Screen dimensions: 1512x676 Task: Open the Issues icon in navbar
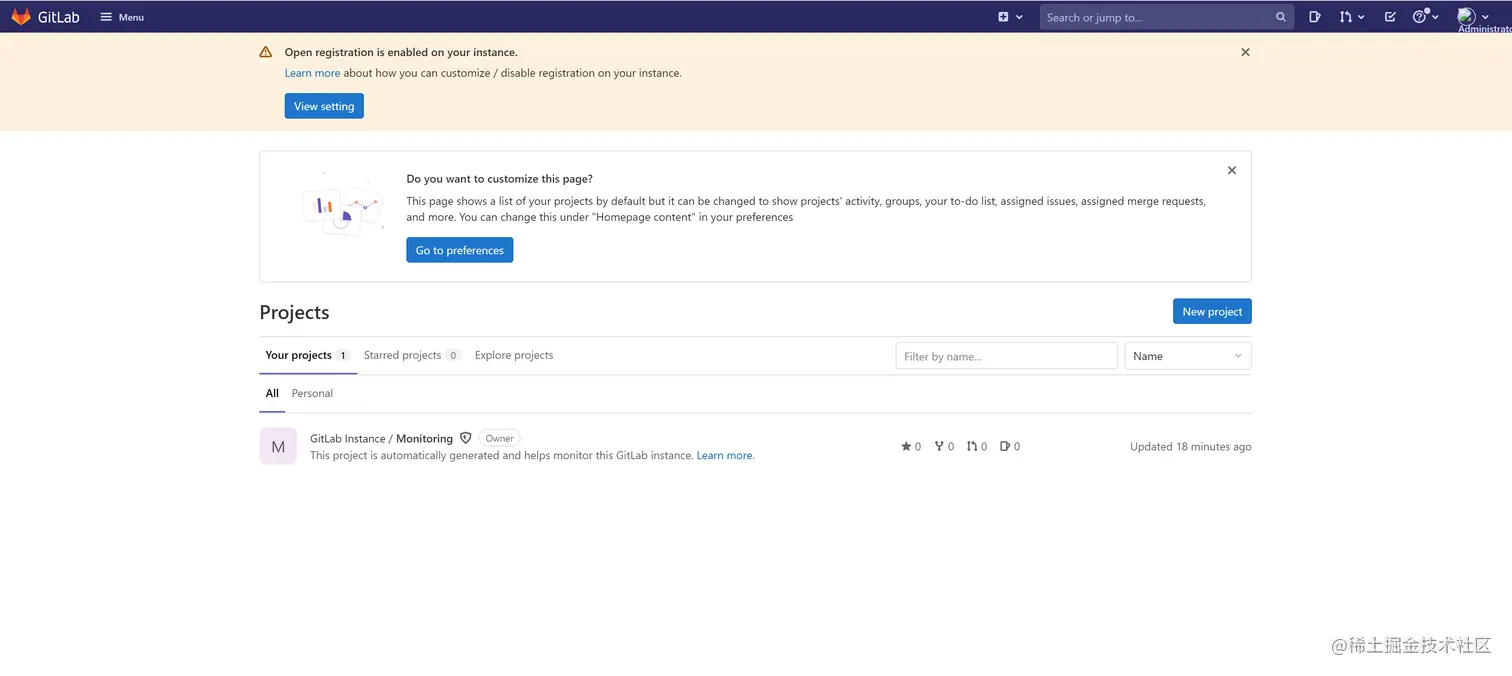(1315, 17)
